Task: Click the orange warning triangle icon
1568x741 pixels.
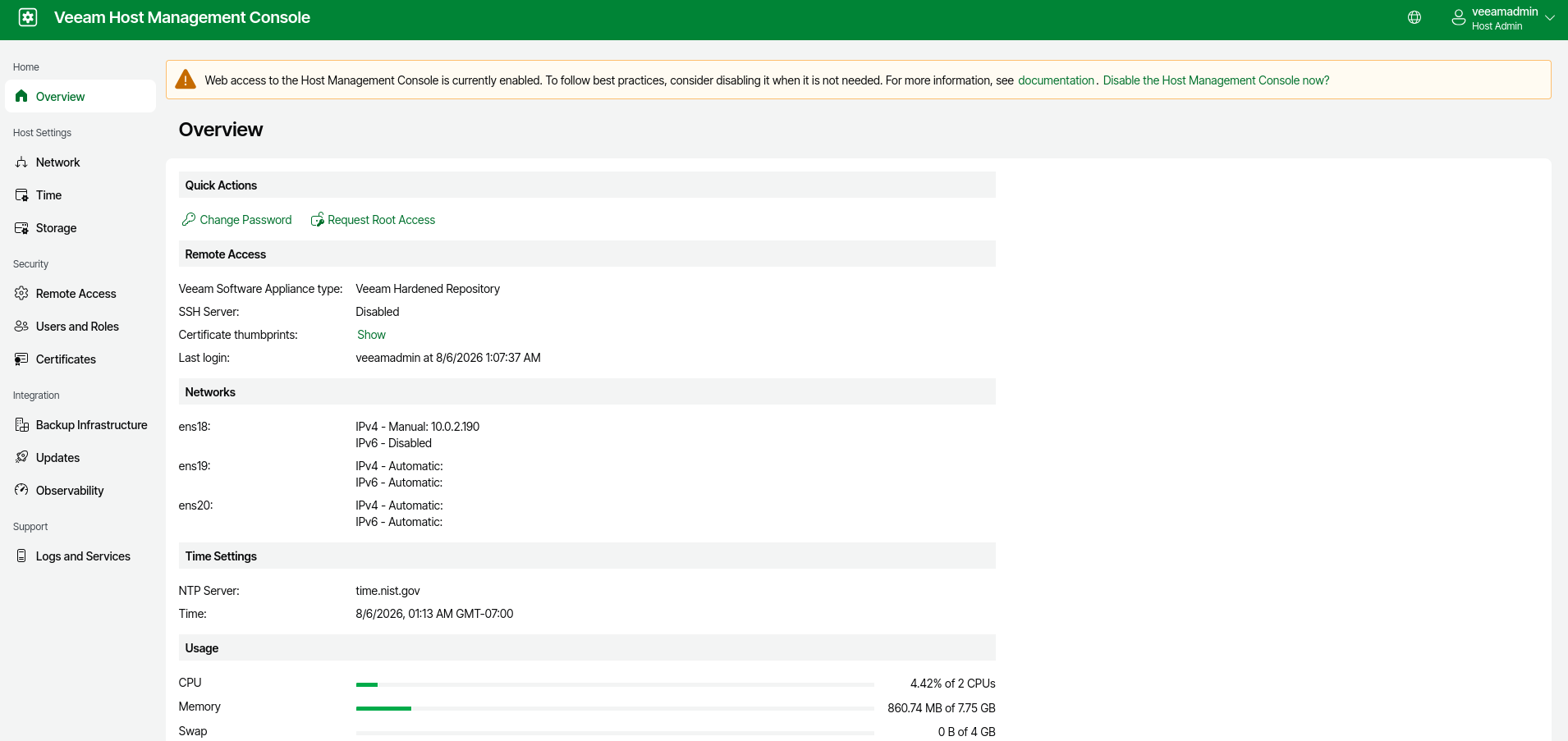Action: tap(186, 80)
